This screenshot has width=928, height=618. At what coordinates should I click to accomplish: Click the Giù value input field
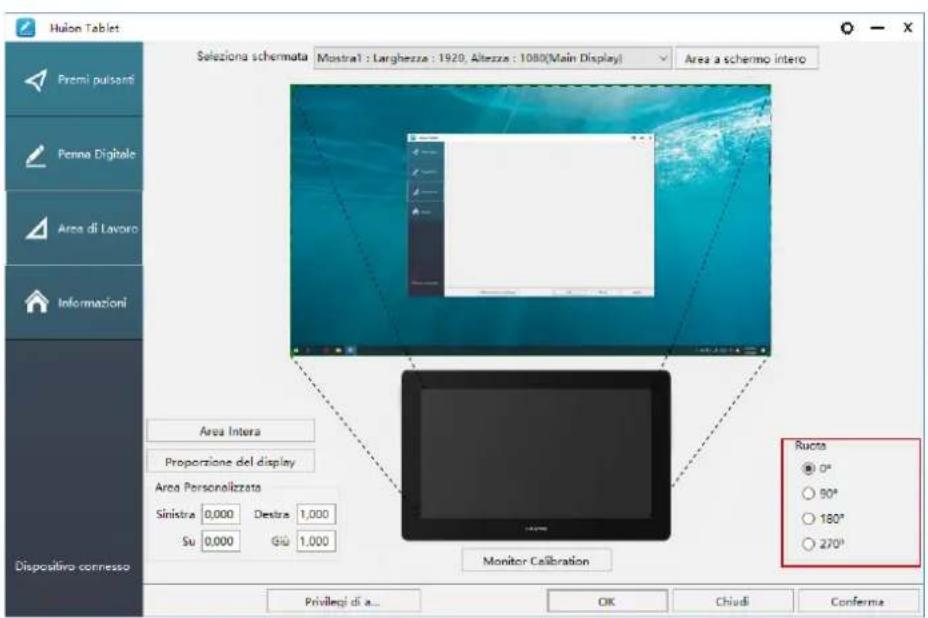coord(316,541)
